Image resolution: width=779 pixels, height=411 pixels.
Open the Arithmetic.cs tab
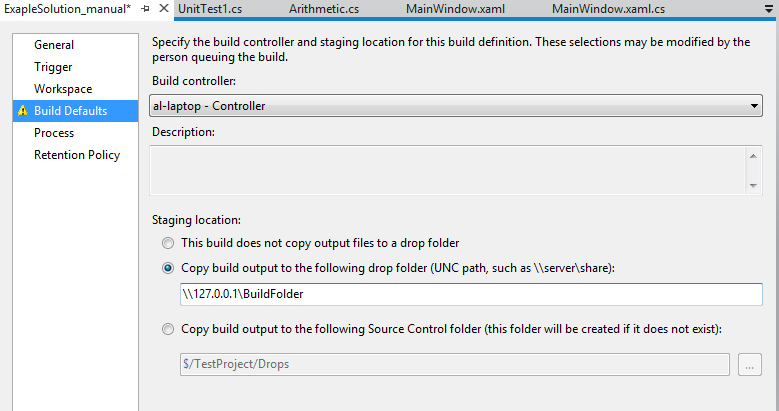(x=323, y=9)
